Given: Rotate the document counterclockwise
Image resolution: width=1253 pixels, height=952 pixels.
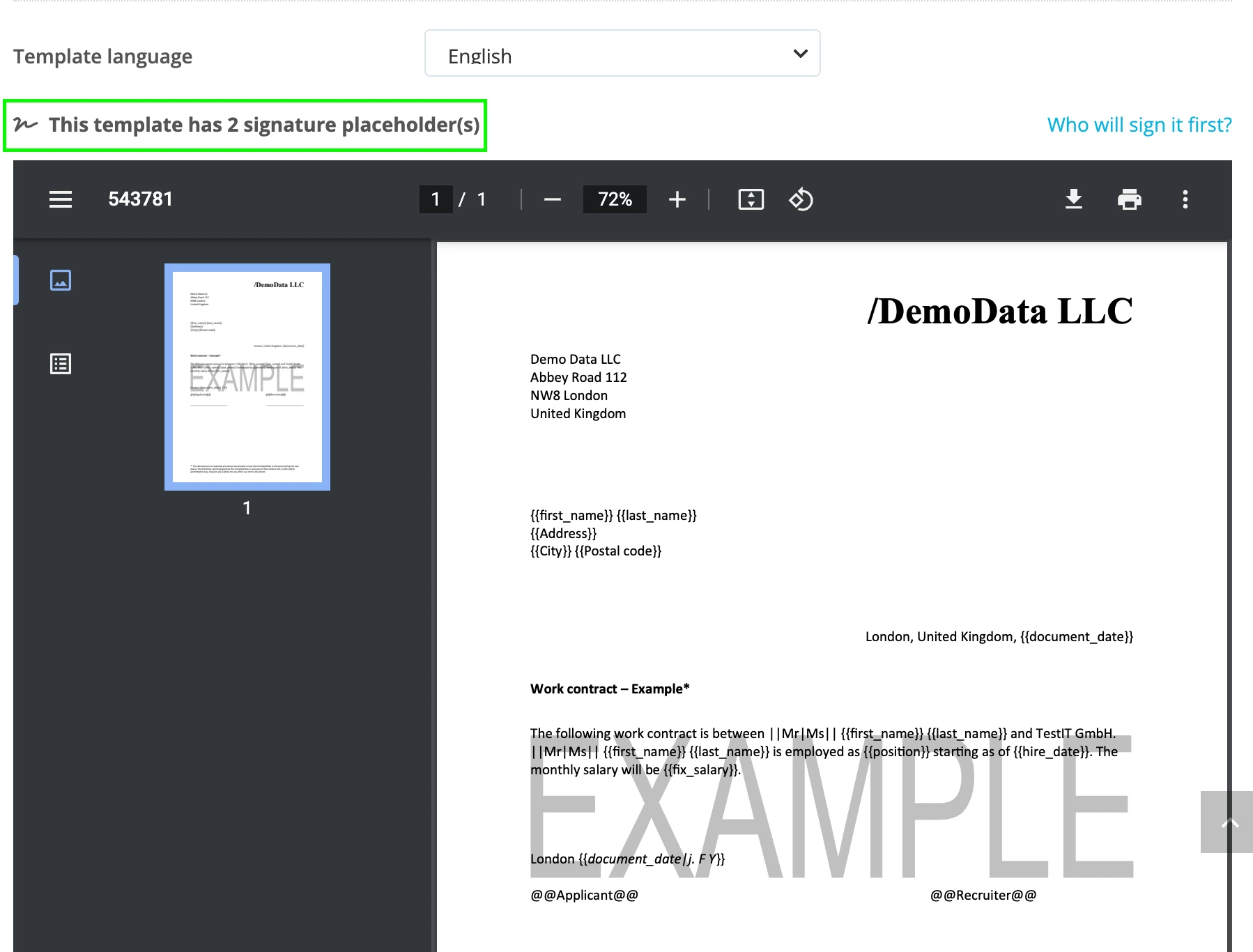Looking at the screenshot, I should coord(801,199).
